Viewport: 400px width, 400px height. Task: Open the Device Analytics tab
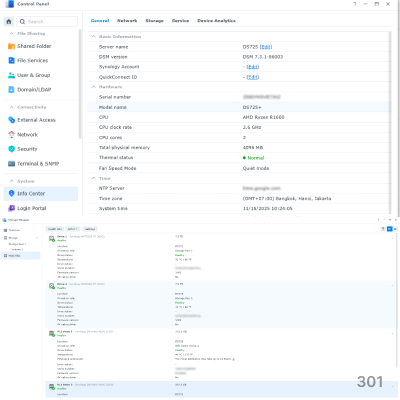click(x=216, y=21)
